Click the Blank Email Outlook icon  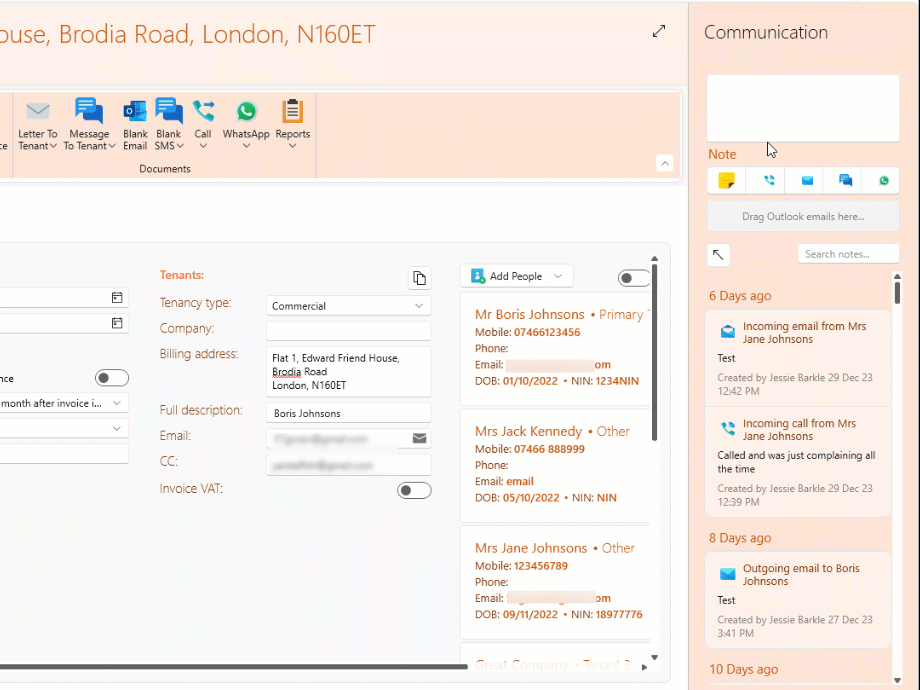pyautogui.click(x=135, y=124)
